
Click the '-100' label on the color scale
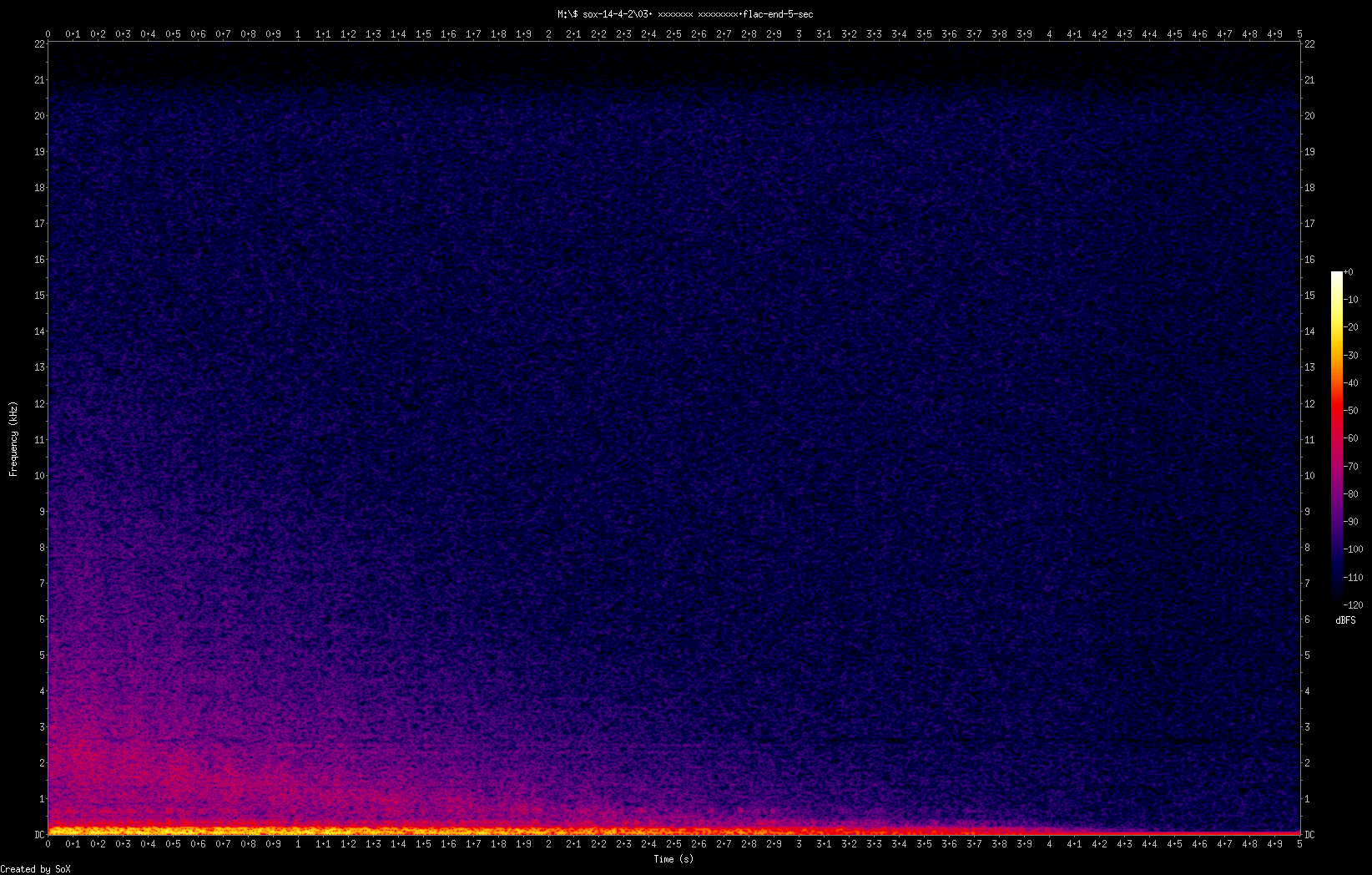tap(1354, 549)
